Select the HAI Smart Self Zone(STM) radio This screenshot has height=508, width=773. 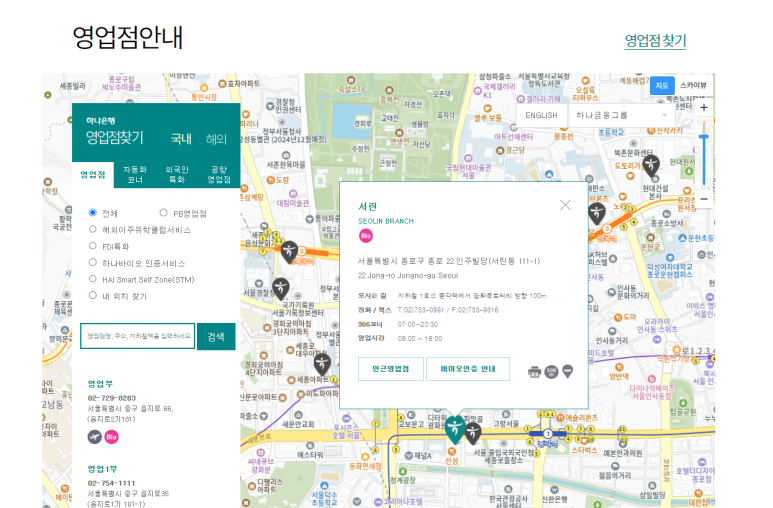click(92, 279)
